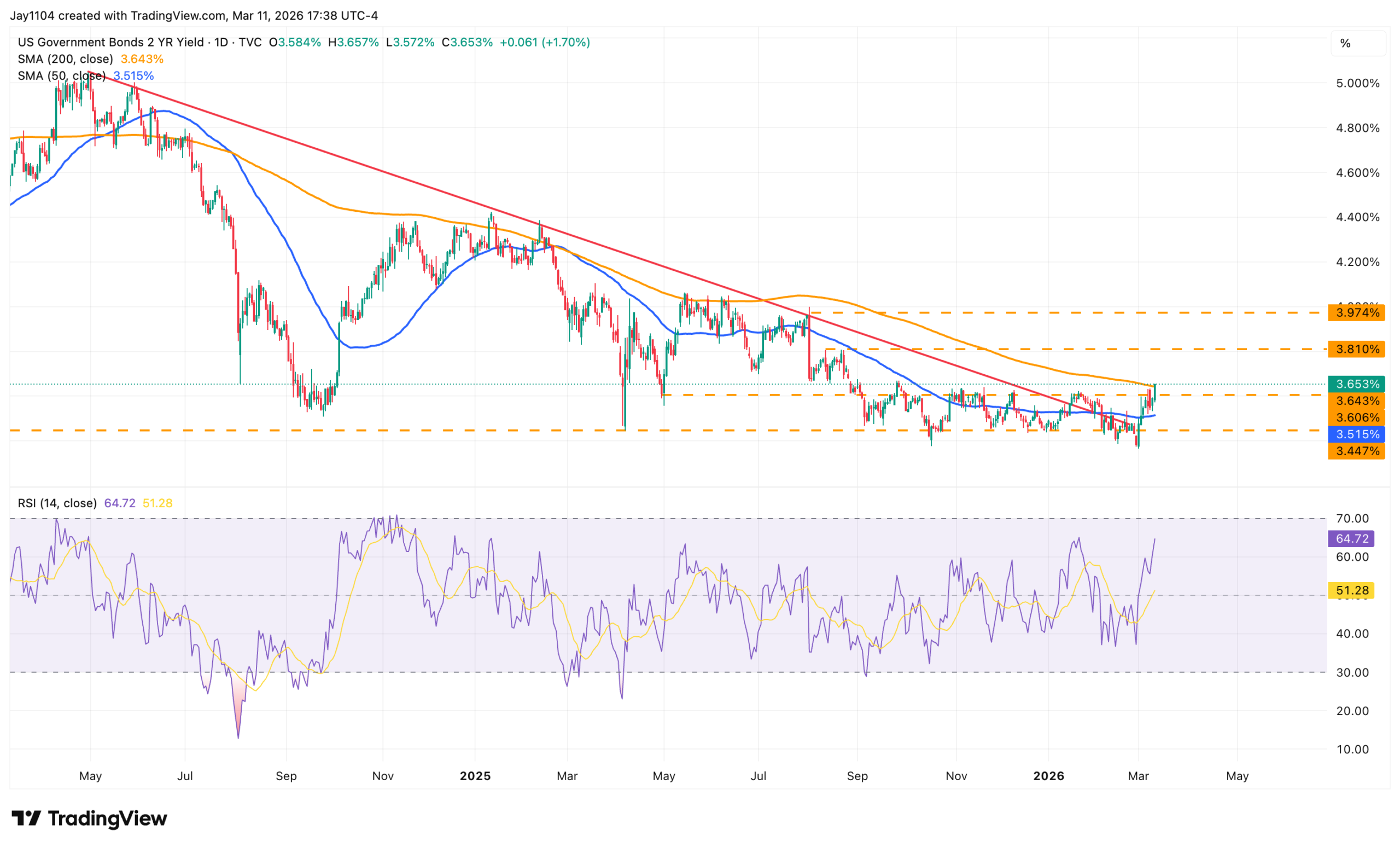The image size is (1400, 848).
Task: Click the RSI (14, close) indicator legend
Action: point(57,503)
